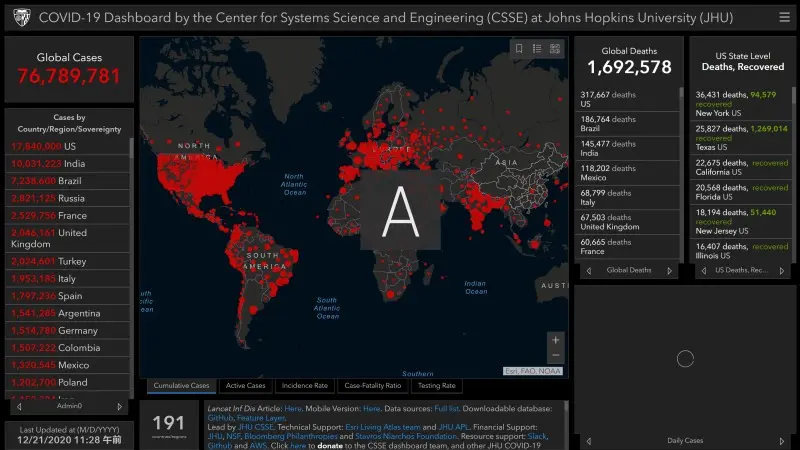
Task: Open Here link for Mobile Version
Action: click(371, 409)
